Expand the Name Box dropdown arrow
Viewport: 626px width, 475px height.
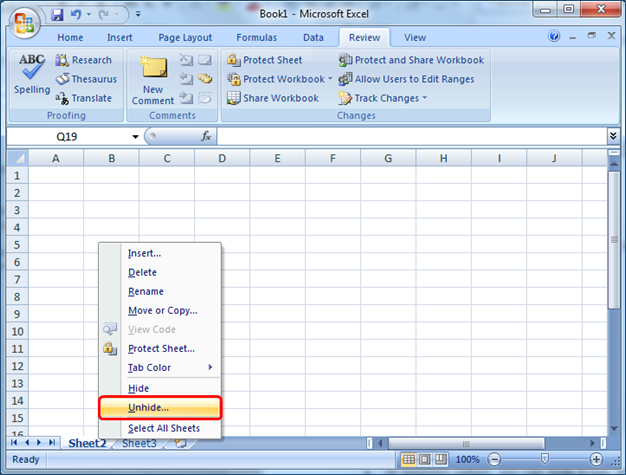(x=136, y=137)
